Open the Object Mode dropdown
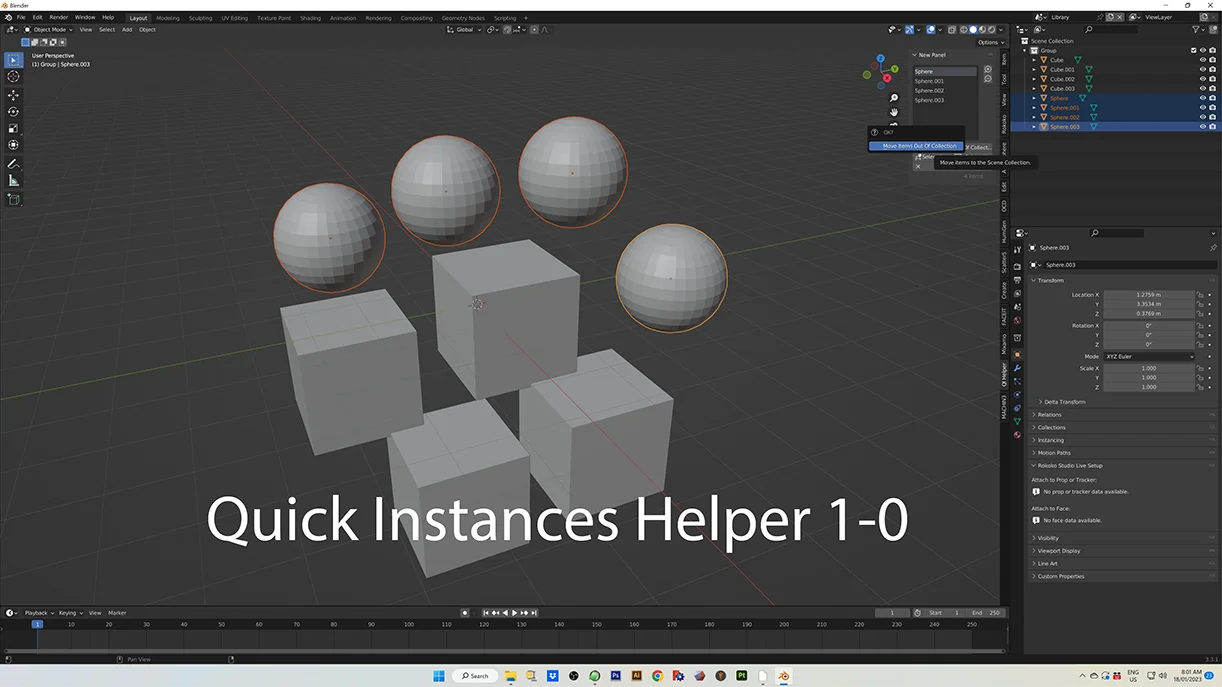1222x687 pixels. click(50, 30)
